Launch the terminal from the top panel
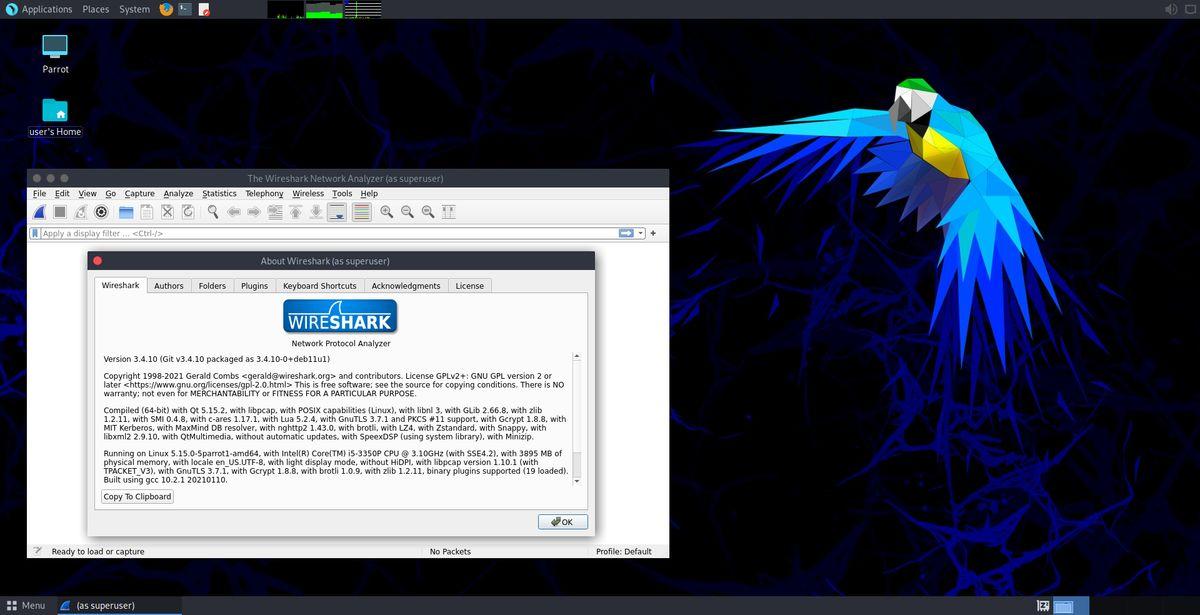This screenshot has height=615, width=1200. 185,9
